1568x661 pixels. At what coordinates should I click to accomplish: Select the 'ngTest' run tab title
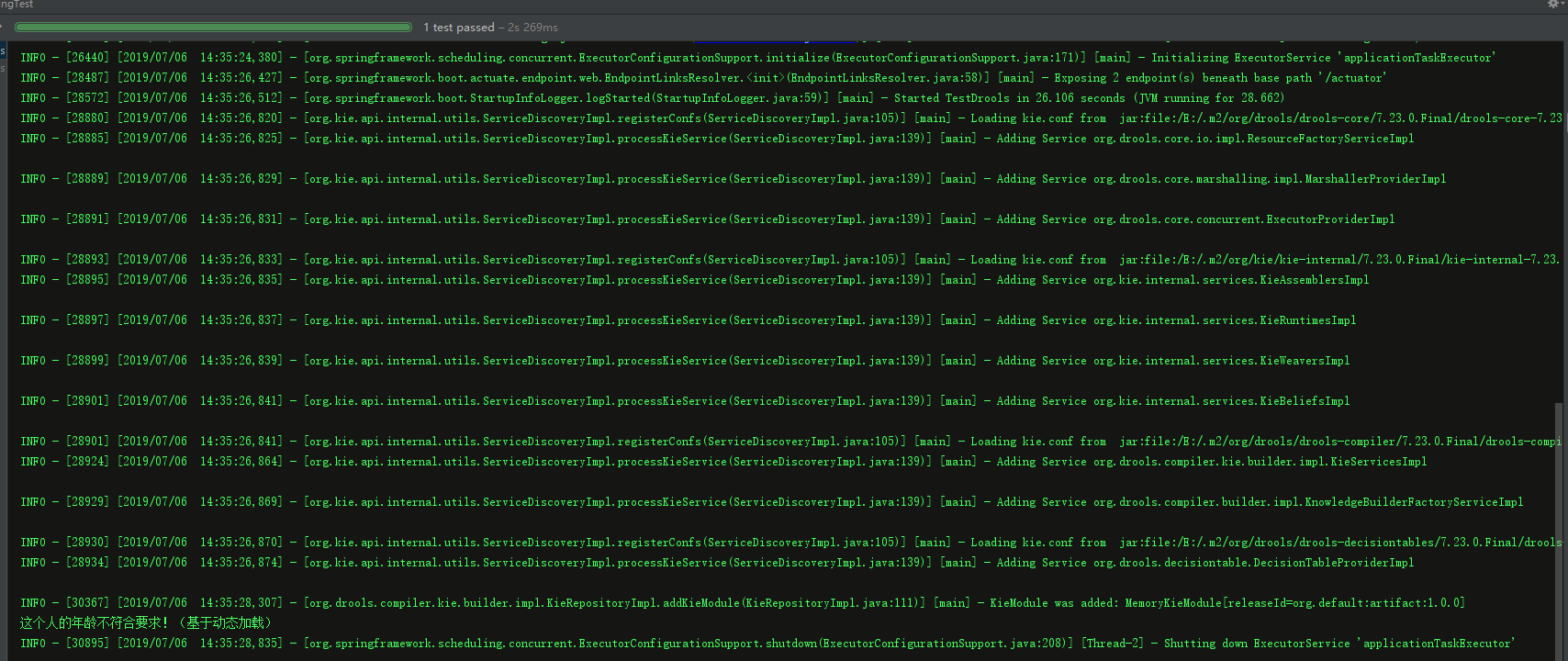(x=17, y=5)
